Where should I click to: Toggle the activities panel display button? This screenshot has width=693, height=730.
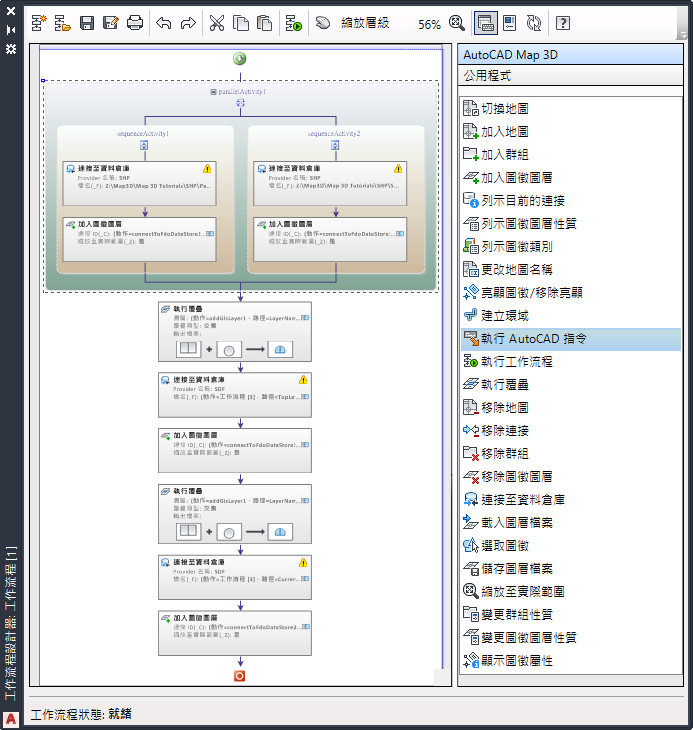pyautogui.click(x=485, y=23)
